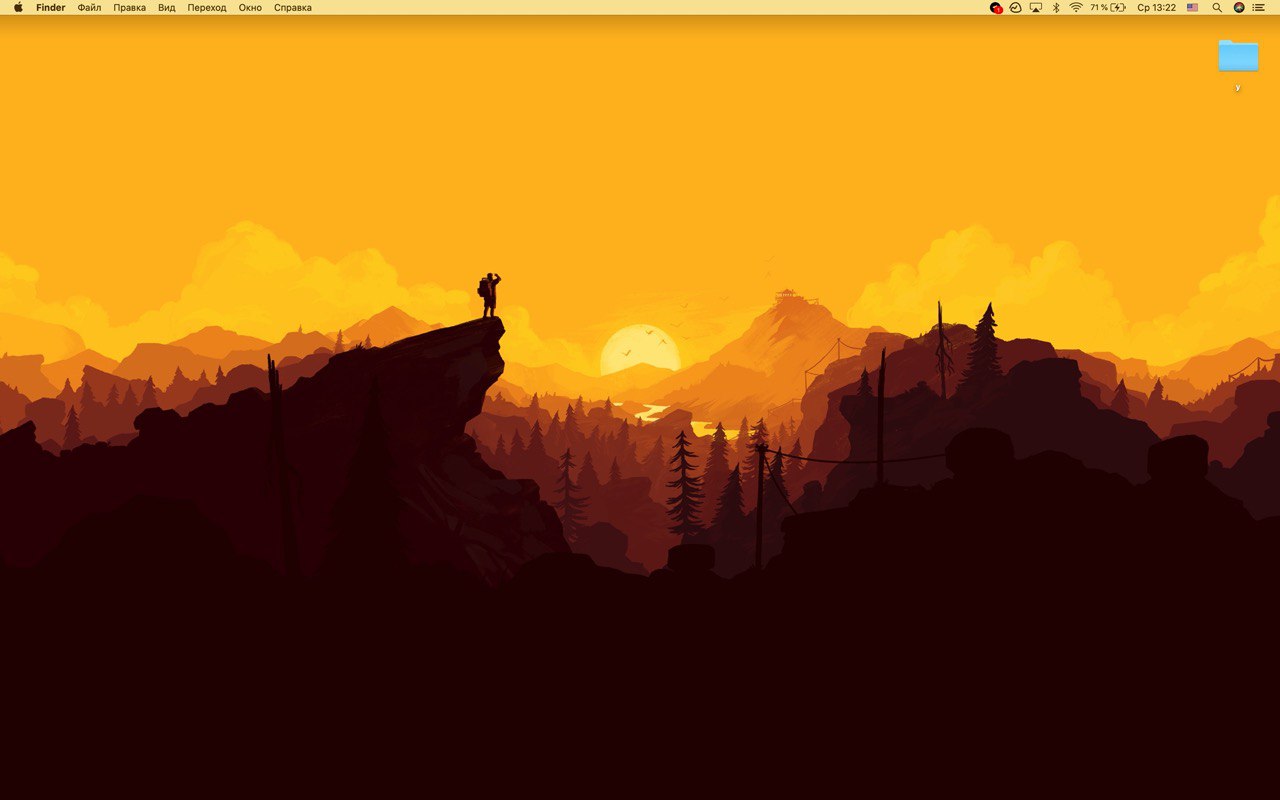This screenshot has height=800, width=1280.
Task: Open the Apple menu
Action: [x=18, y=7]
